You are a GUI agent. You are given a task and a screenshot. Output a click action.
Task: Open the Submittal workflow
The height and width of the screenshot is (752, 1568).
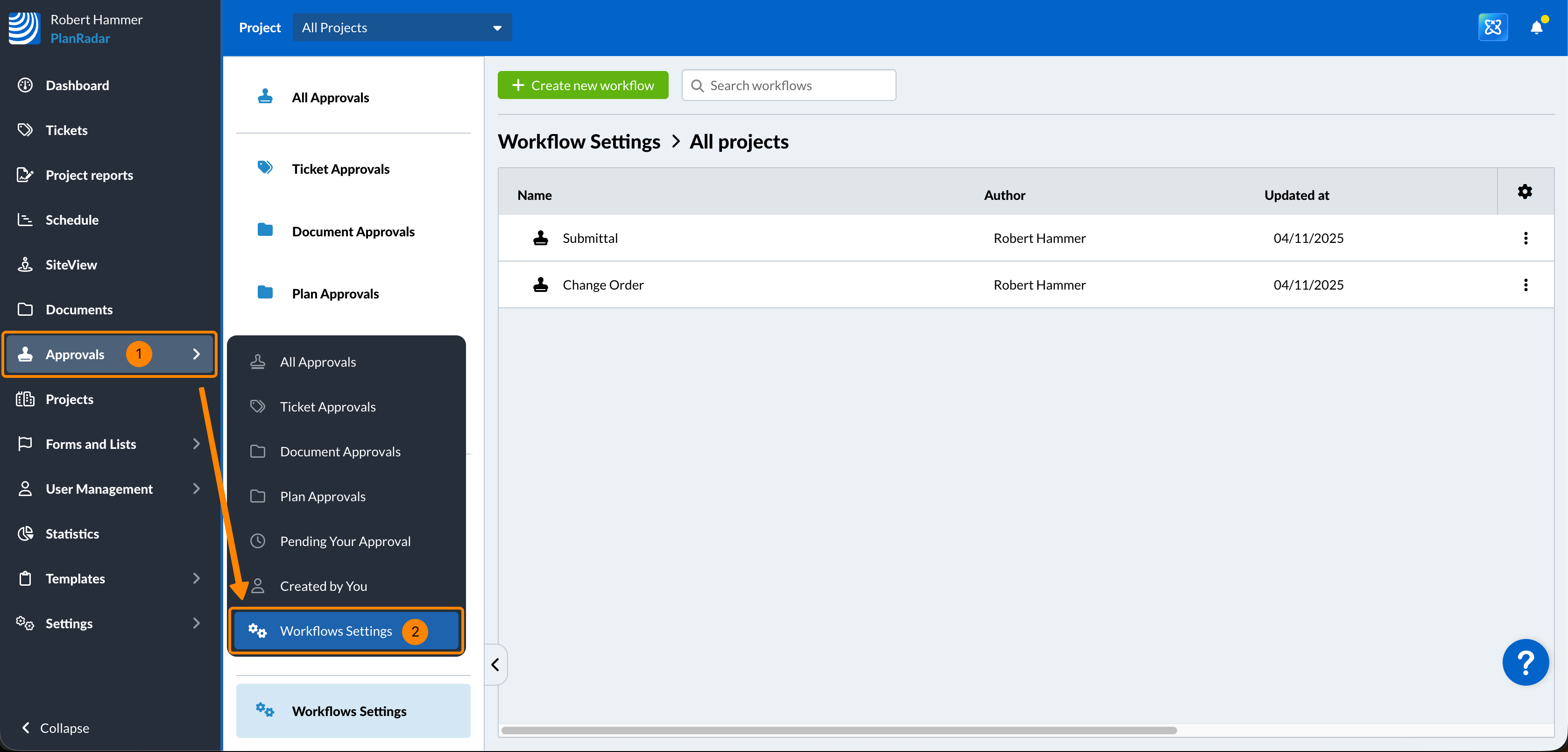pos(590,238)
